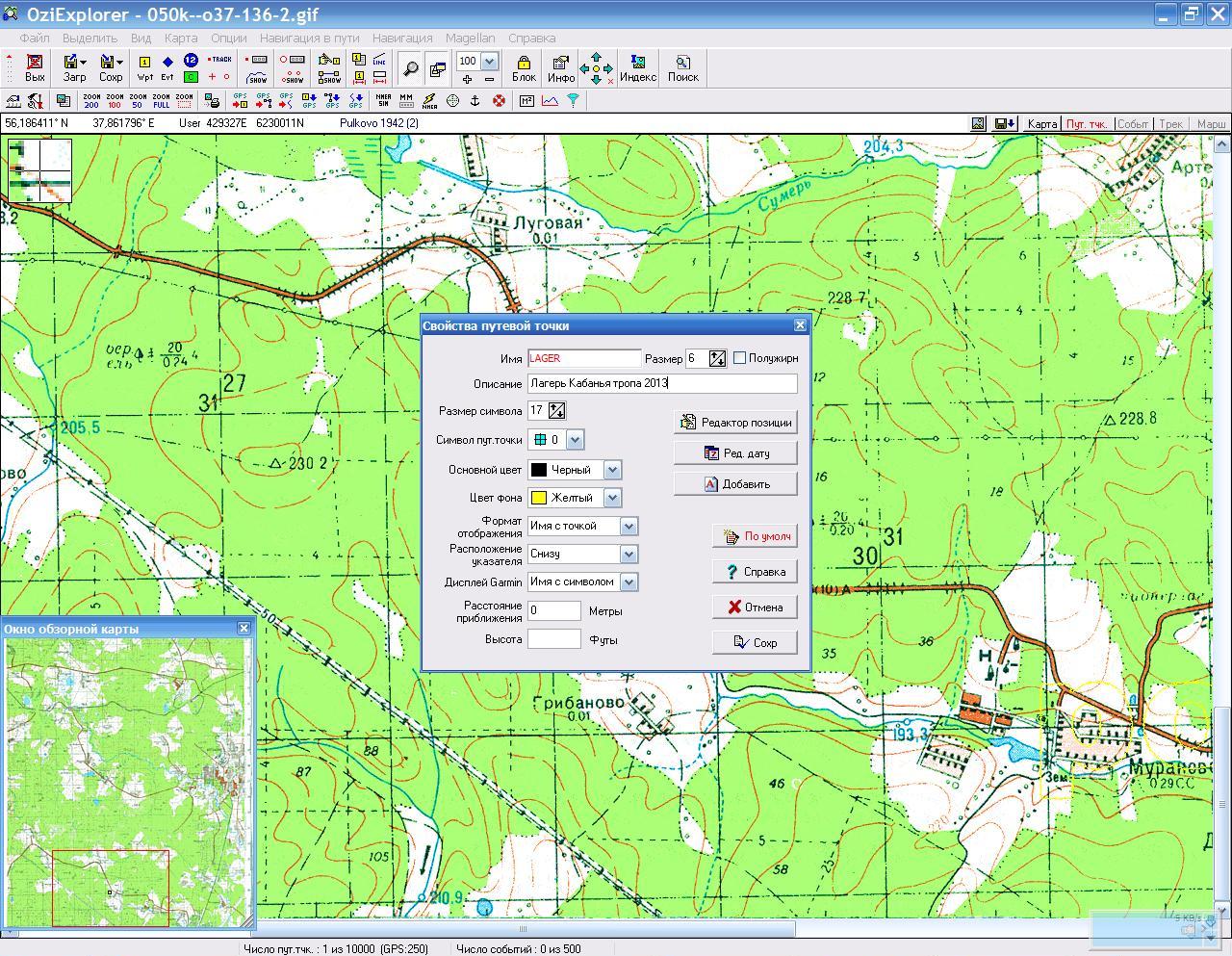Click the floppy disk with arrow icon

click(x=1005, y=123)
